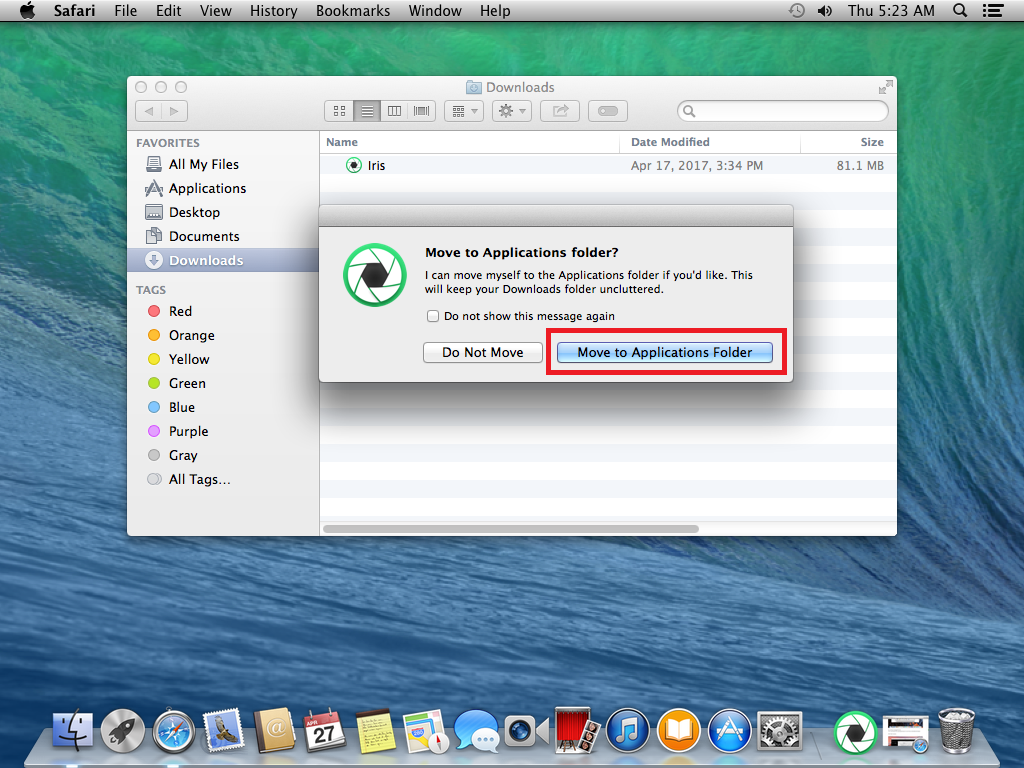The image size is (1024, 768).
Task: Select All My Files in sidebar
Action: 223,165
